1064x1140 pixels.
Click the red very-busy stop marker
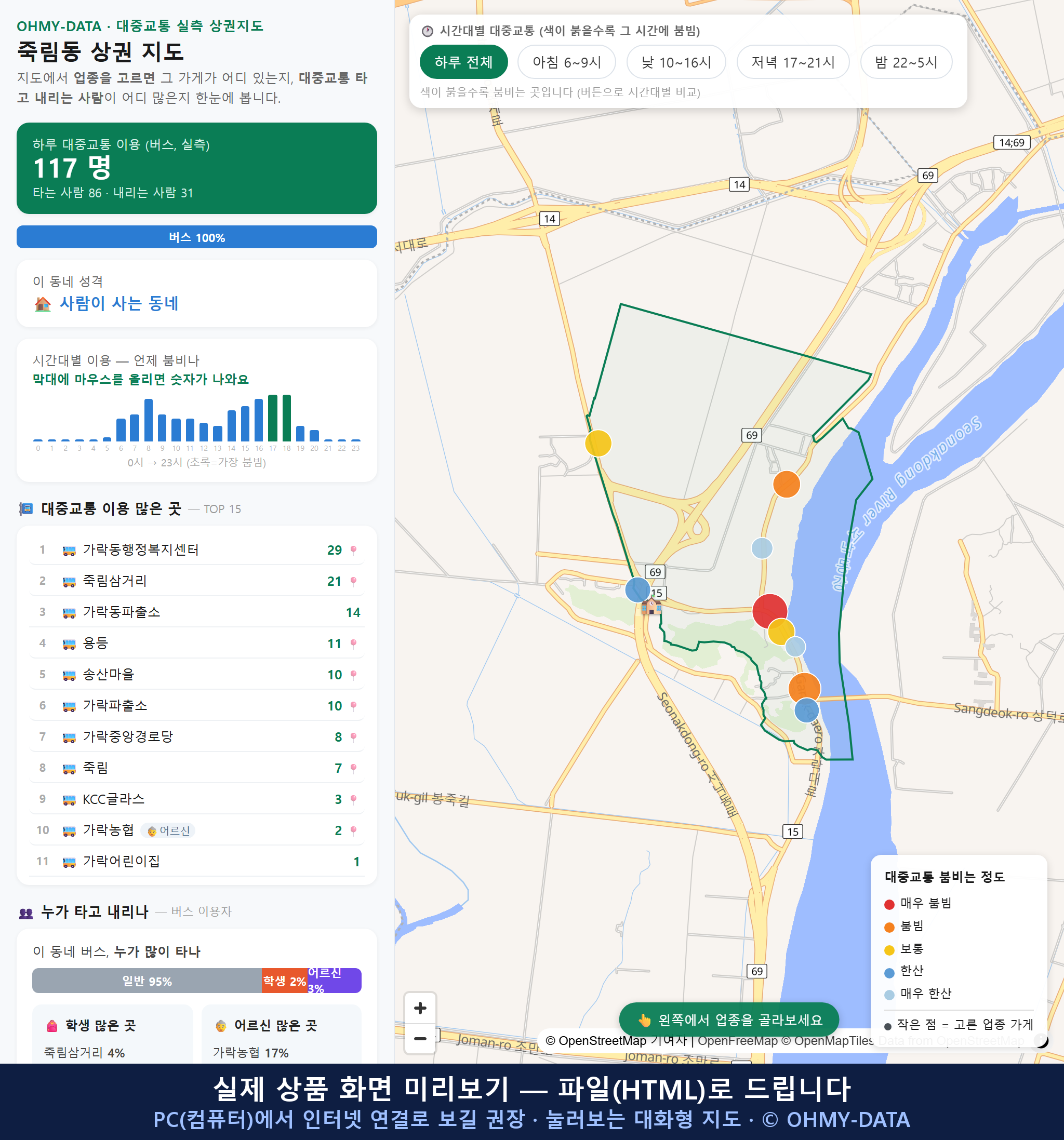click(769, 611)
